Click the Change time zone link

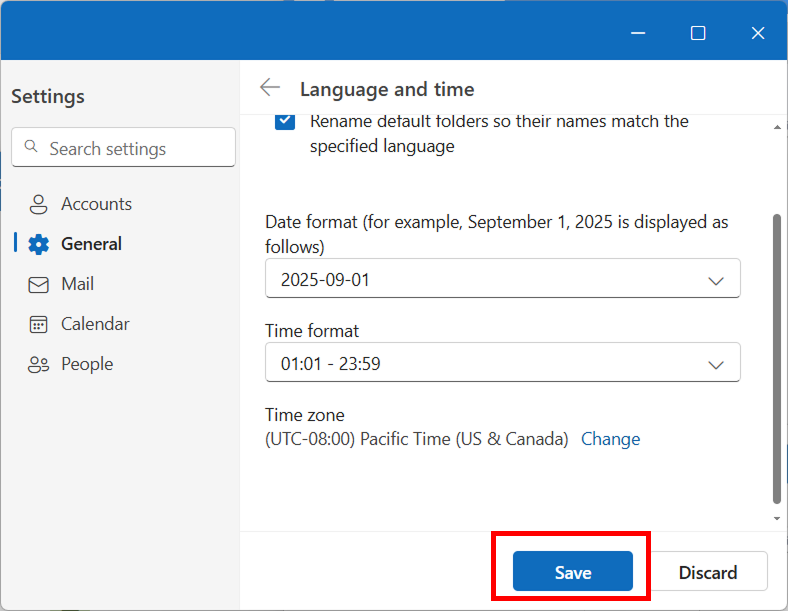610,439
